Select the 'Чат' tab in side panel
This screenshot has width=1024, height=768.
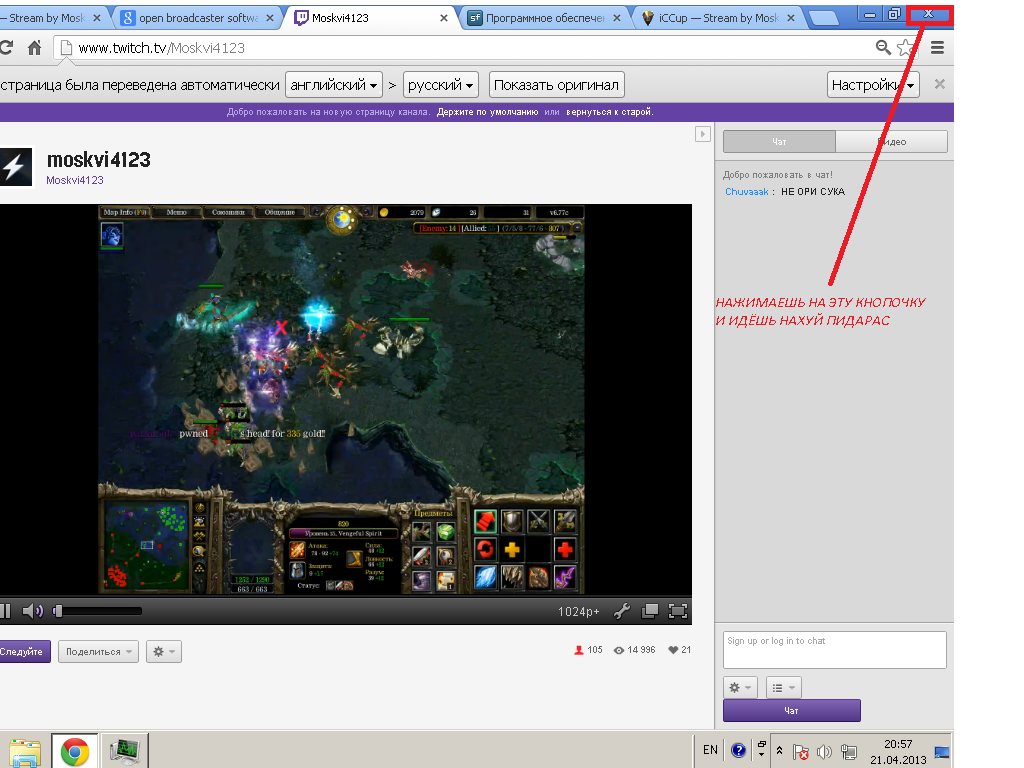(x=779, y=142)
